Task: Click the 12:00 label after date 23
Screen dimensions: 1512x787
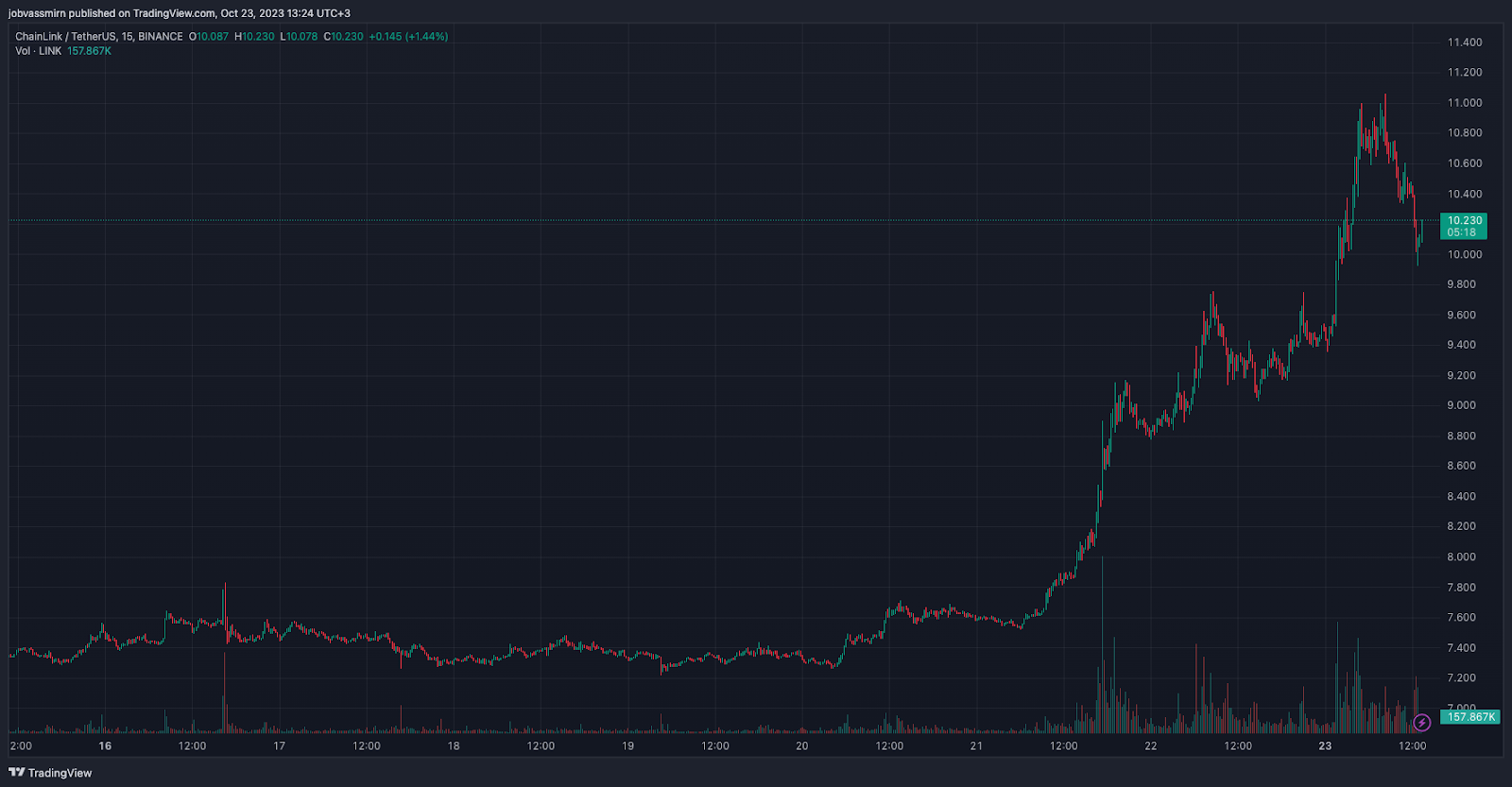Action: (1412, 745)
